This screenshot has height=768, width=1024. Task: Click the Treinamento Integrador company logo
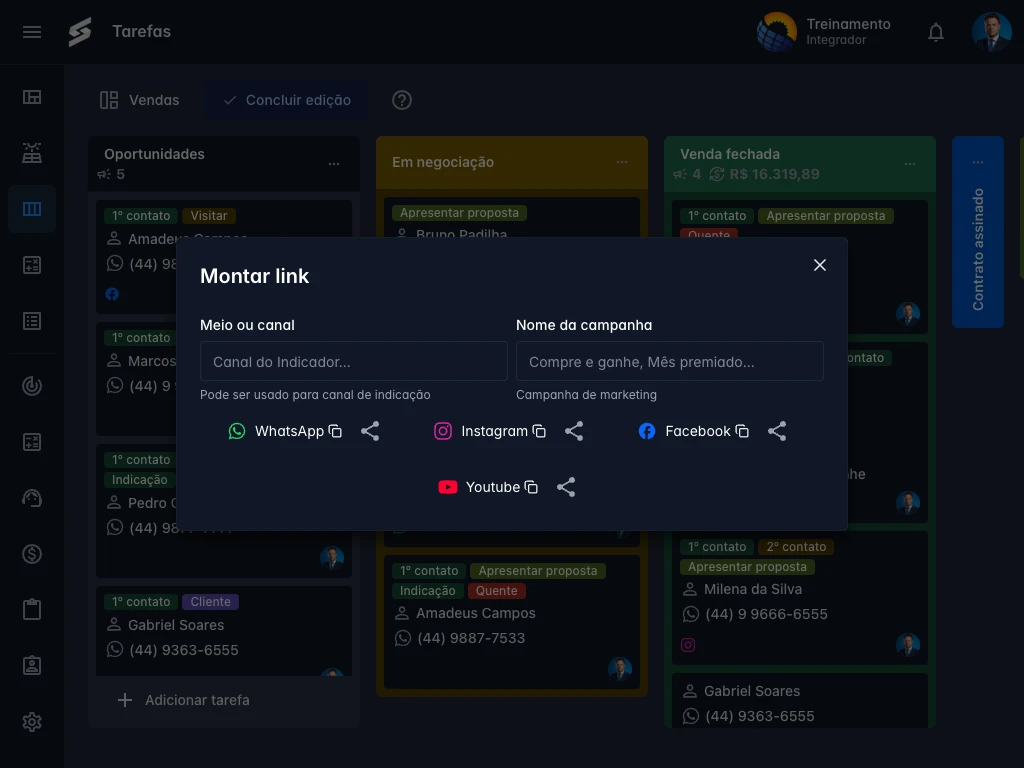click(776, 31)
